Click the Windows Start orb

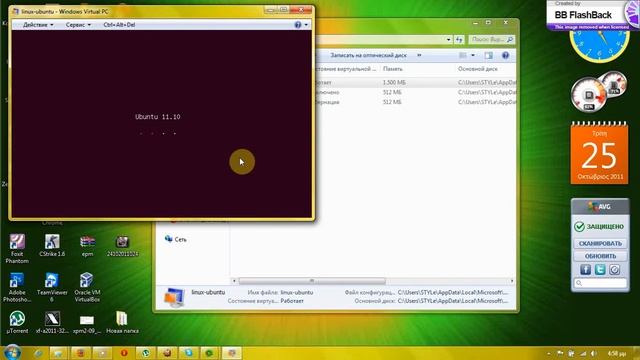tap(11, 352)
